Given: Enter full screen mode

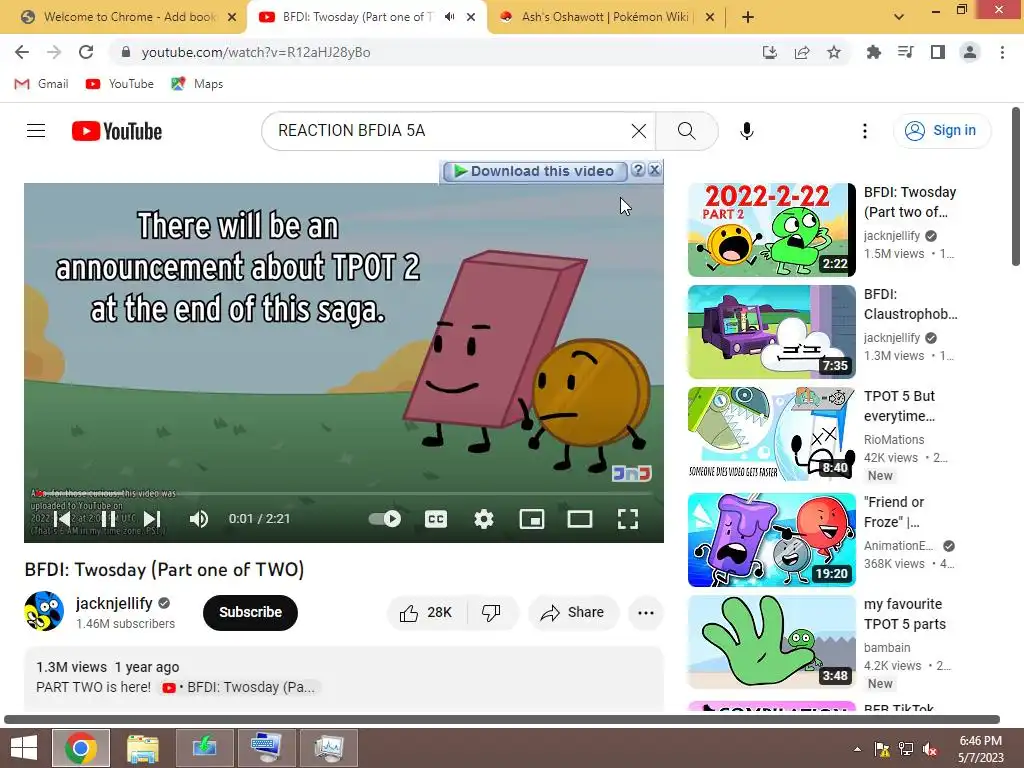Looking at the screenshot, I should [628, 519].
